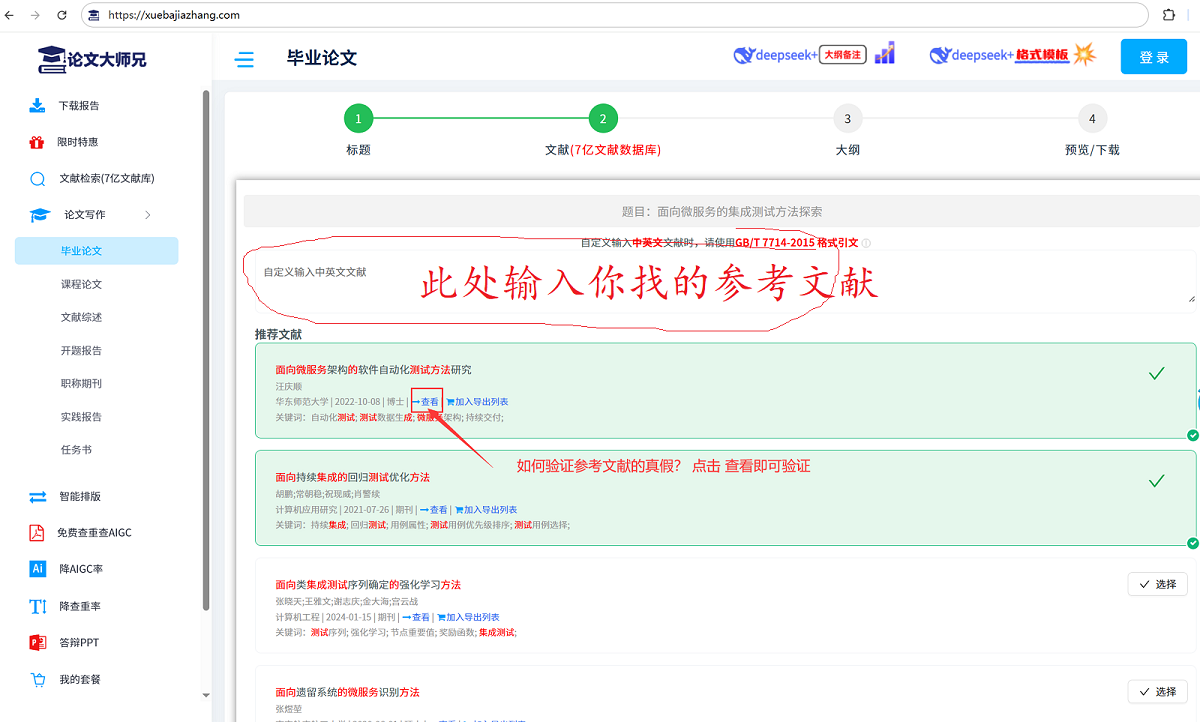Click the 登录 login button

point(1154,57)
